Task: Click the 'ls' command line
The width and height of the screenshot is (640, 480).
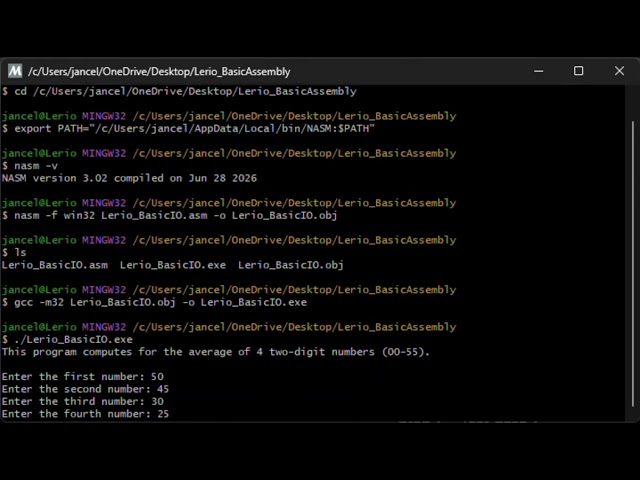Action: (14, 252)
